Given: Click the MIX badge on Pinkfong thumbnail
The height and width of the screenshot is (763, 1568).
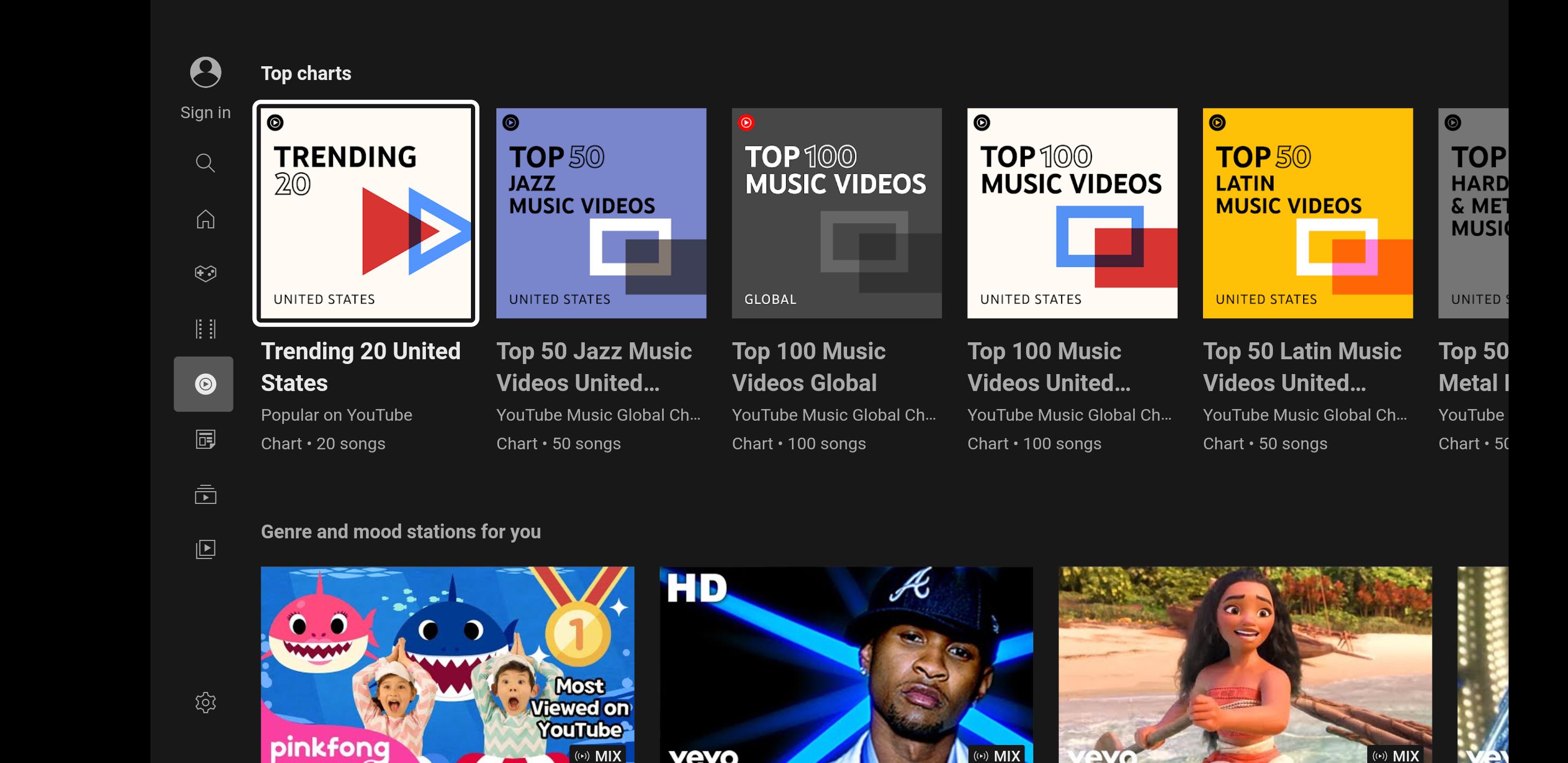Looking at the screenshot, I should pos(598,755).
